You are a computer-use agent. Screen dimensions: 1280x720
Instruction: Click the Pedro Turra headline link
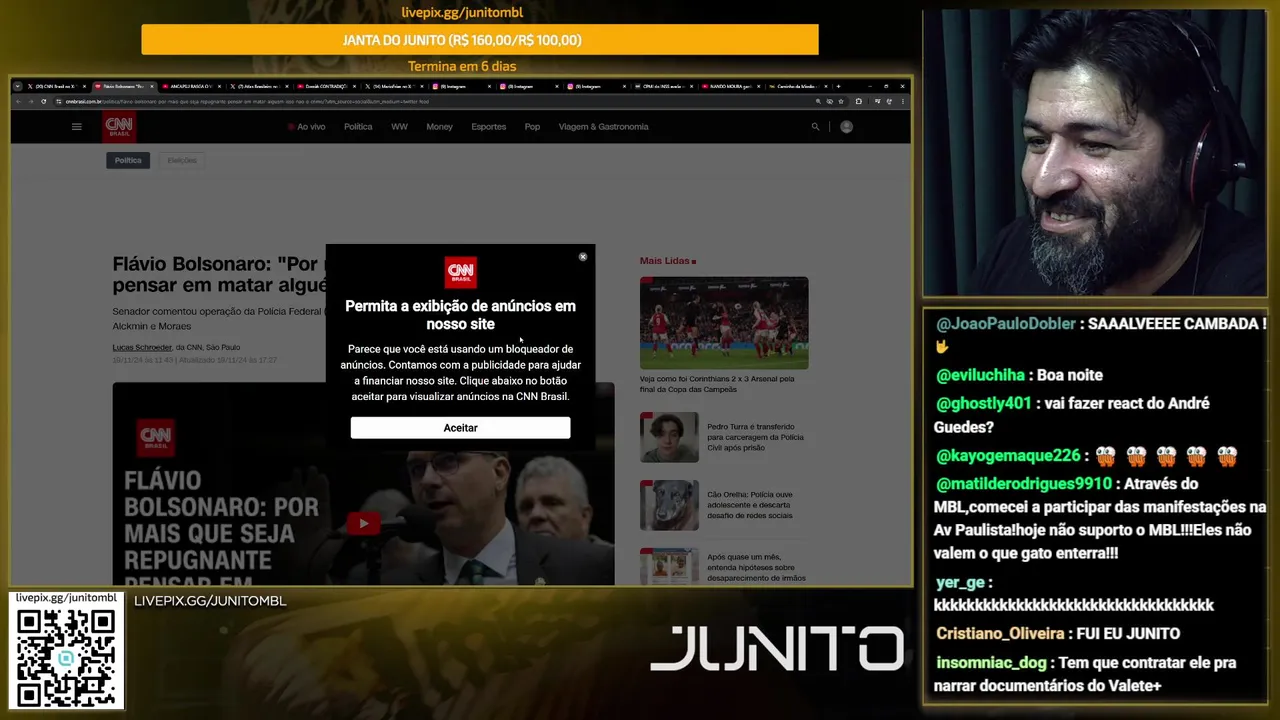755,437
